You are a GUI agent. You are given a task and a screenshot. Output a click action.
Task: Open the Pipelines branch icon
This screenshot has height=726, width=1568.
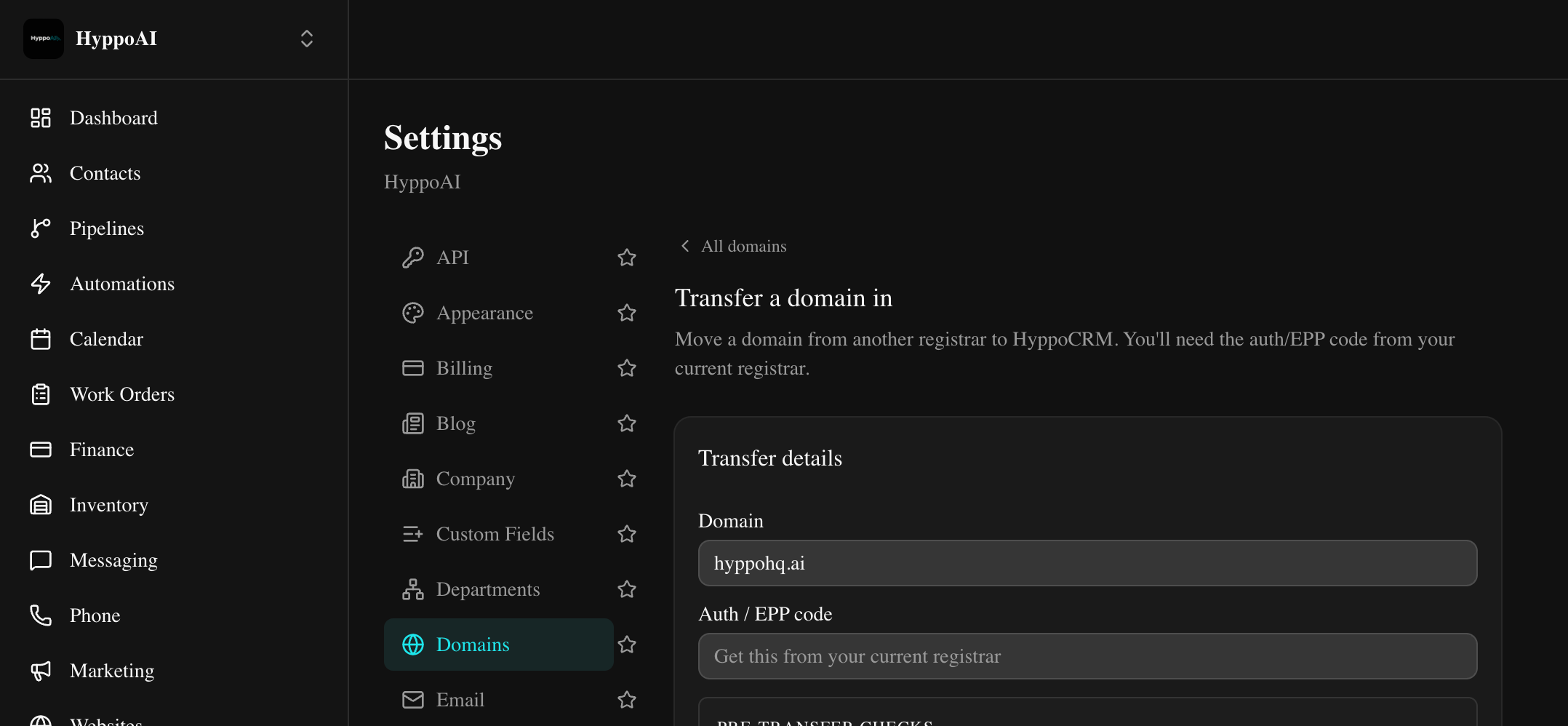[41, 228]
